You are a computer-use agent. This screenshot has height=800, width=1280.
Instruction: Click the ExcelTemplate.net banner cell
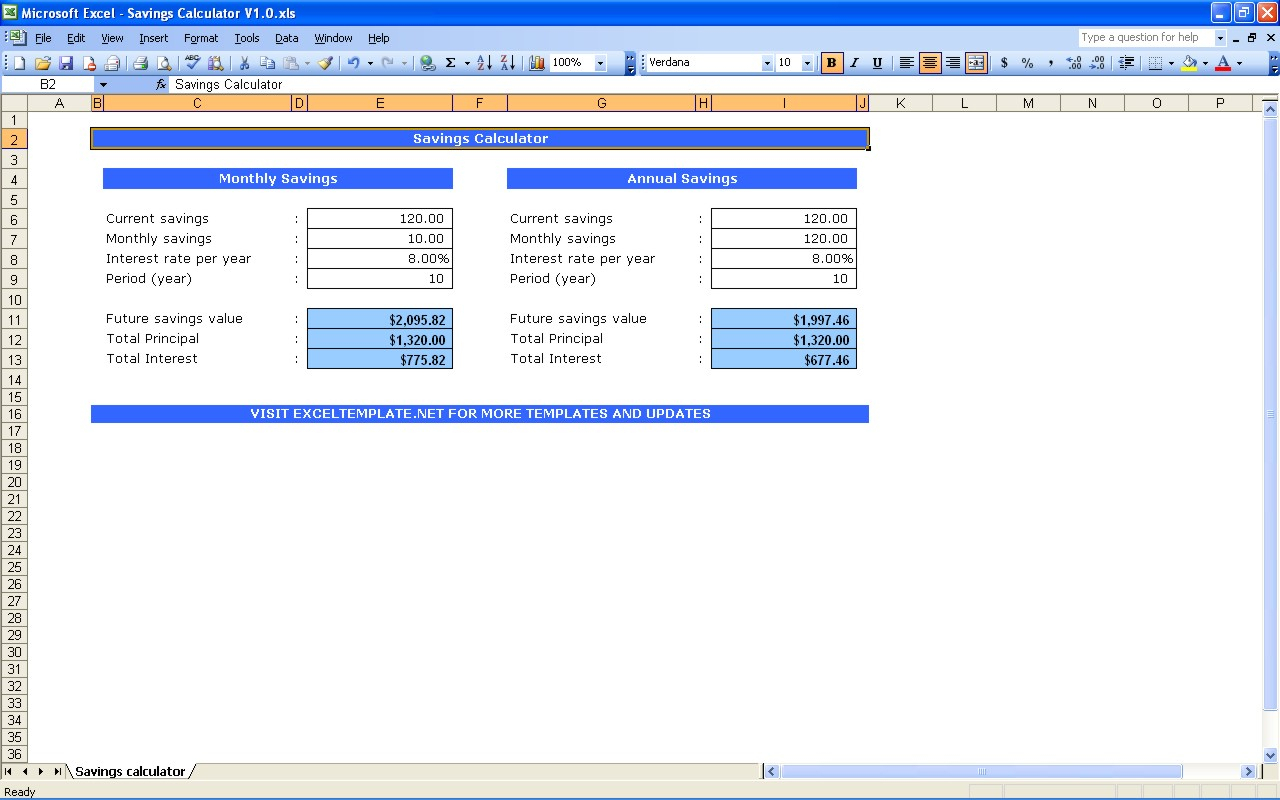click(x=480, y=414)
